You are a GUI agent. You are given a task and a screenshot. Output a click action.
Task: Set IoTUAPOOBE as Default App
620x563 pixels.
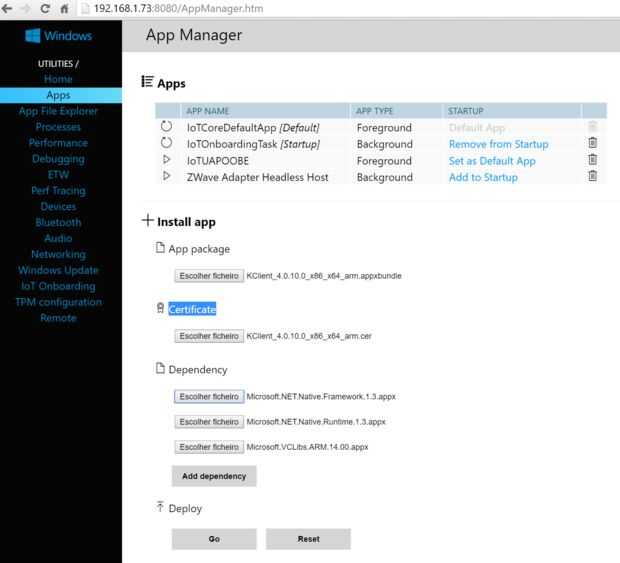pos(492,161)
